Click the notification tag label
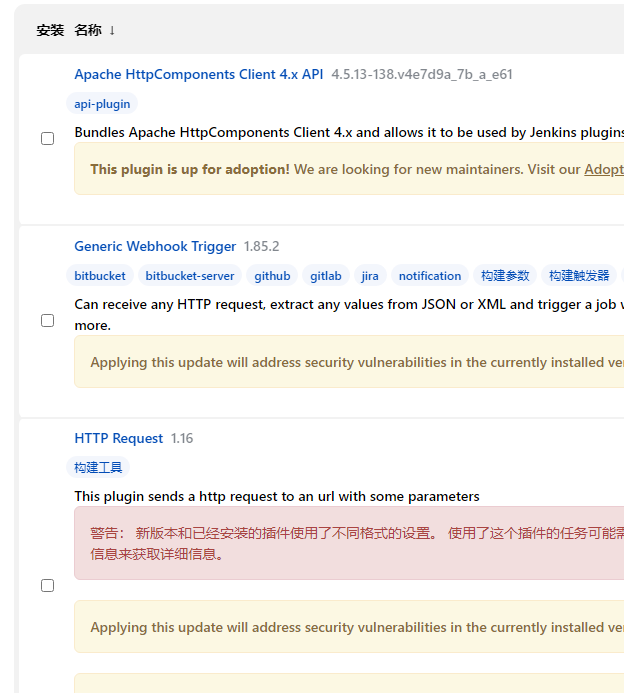Image resolution: width=624 pixels, height=693 pixels. pos(430,276)
